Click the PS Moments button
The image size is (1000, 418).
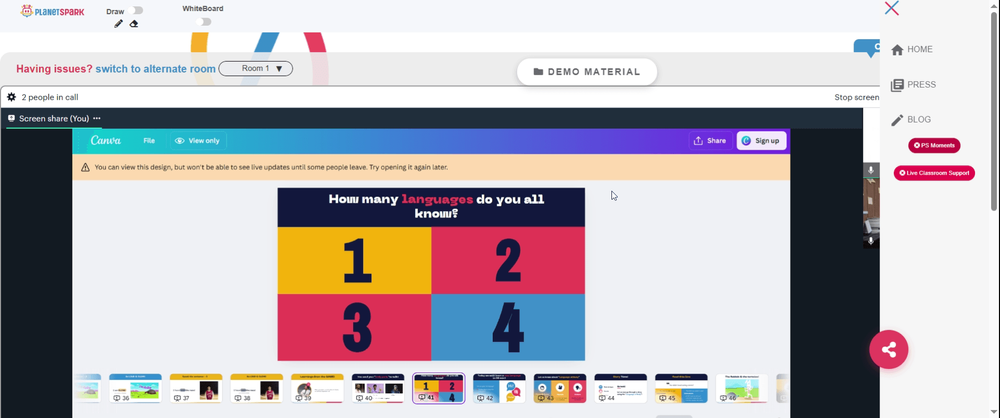[x=934, y=146]
